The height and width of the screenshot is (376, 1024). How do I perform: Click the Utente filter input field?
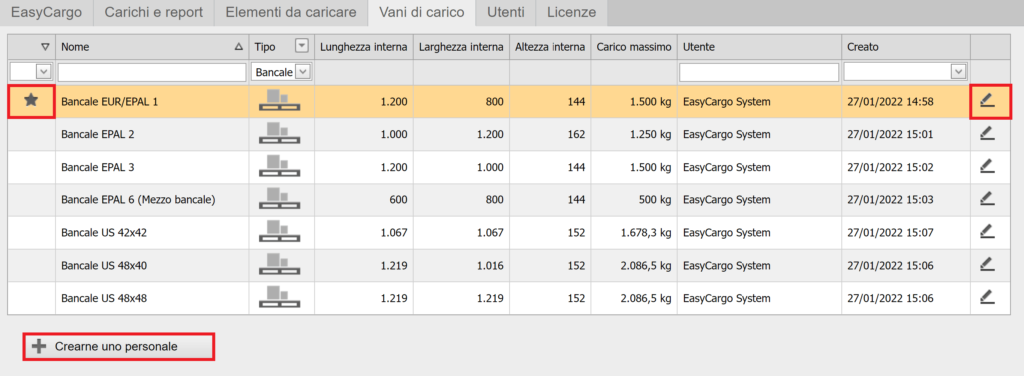point(759,72)
